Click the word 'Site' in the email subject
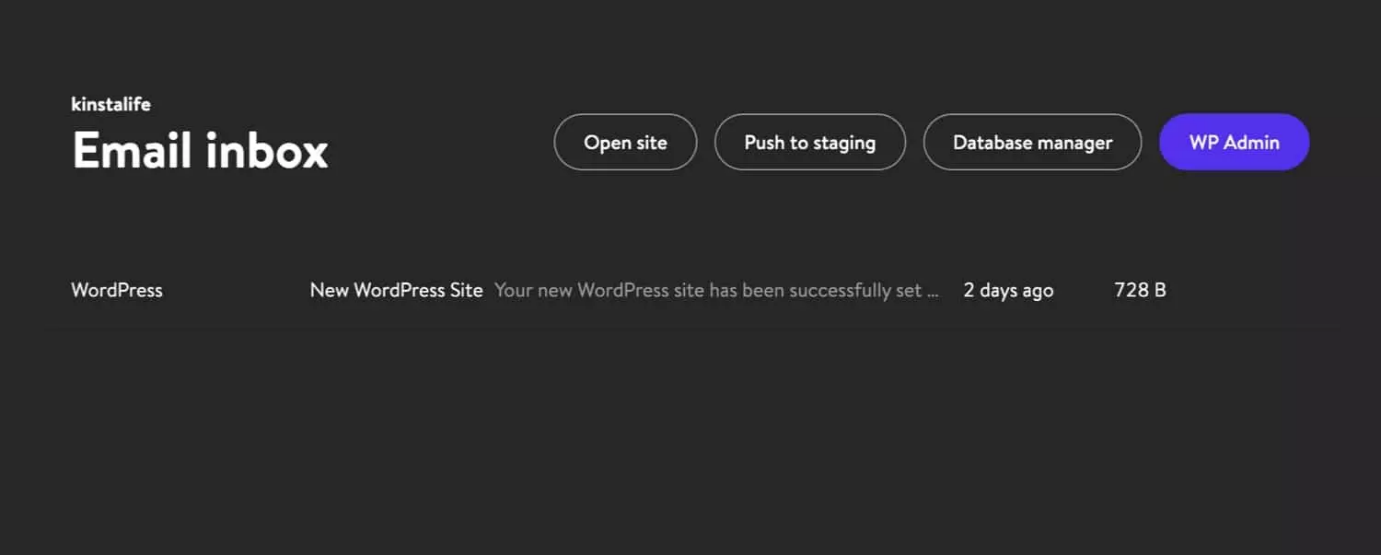The width and height of the screenshot is (1381, 555). [465, 290]
